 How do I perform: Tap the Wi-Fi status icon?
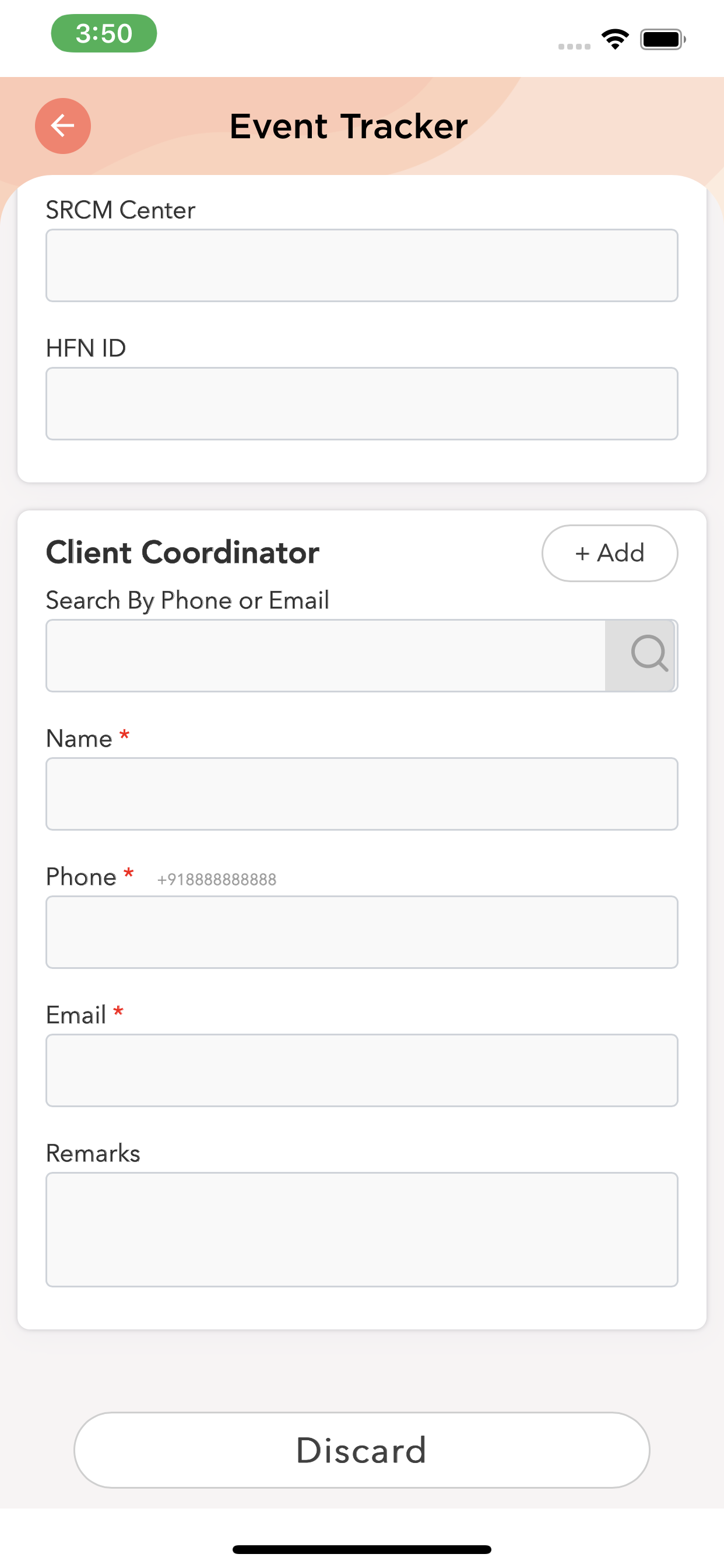[x=615, y=39]
